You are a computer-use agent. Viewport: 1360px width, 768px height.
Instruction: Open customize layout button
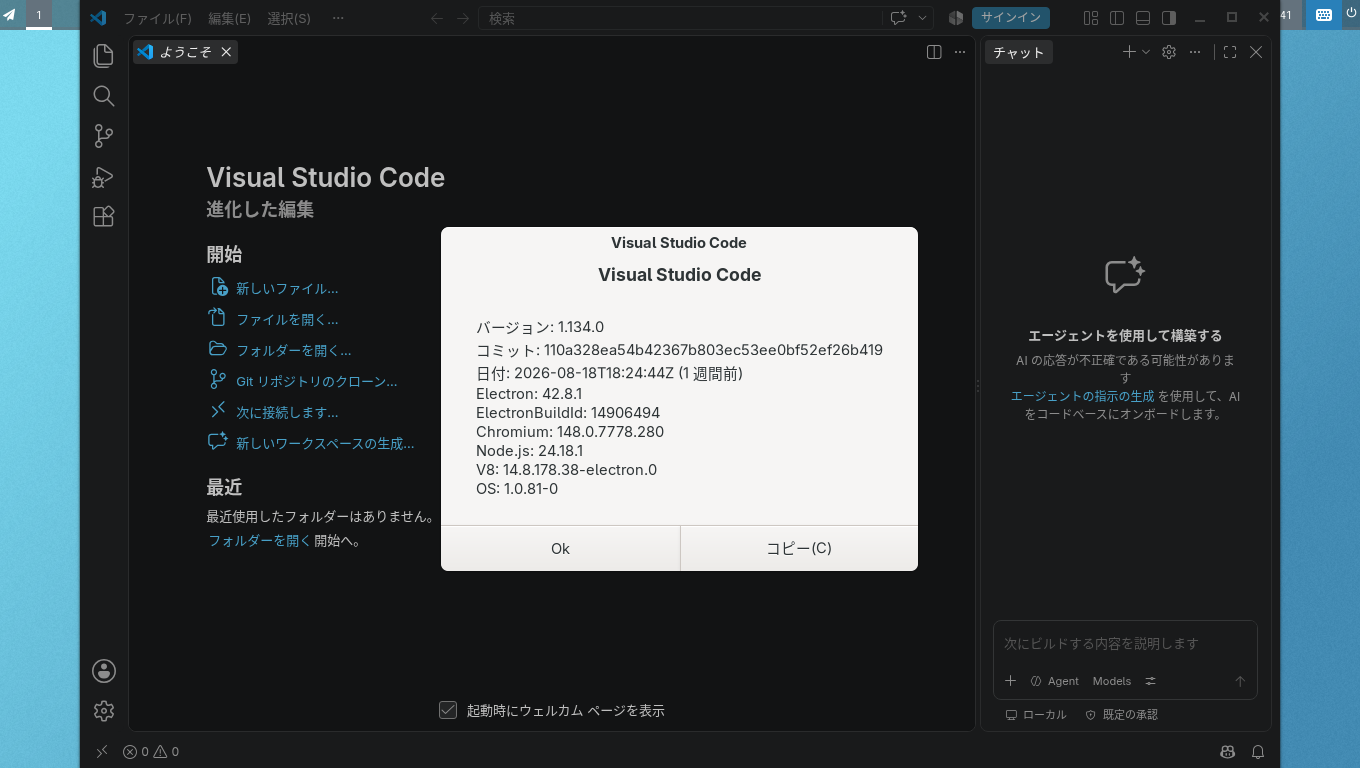click(1091, 18)
